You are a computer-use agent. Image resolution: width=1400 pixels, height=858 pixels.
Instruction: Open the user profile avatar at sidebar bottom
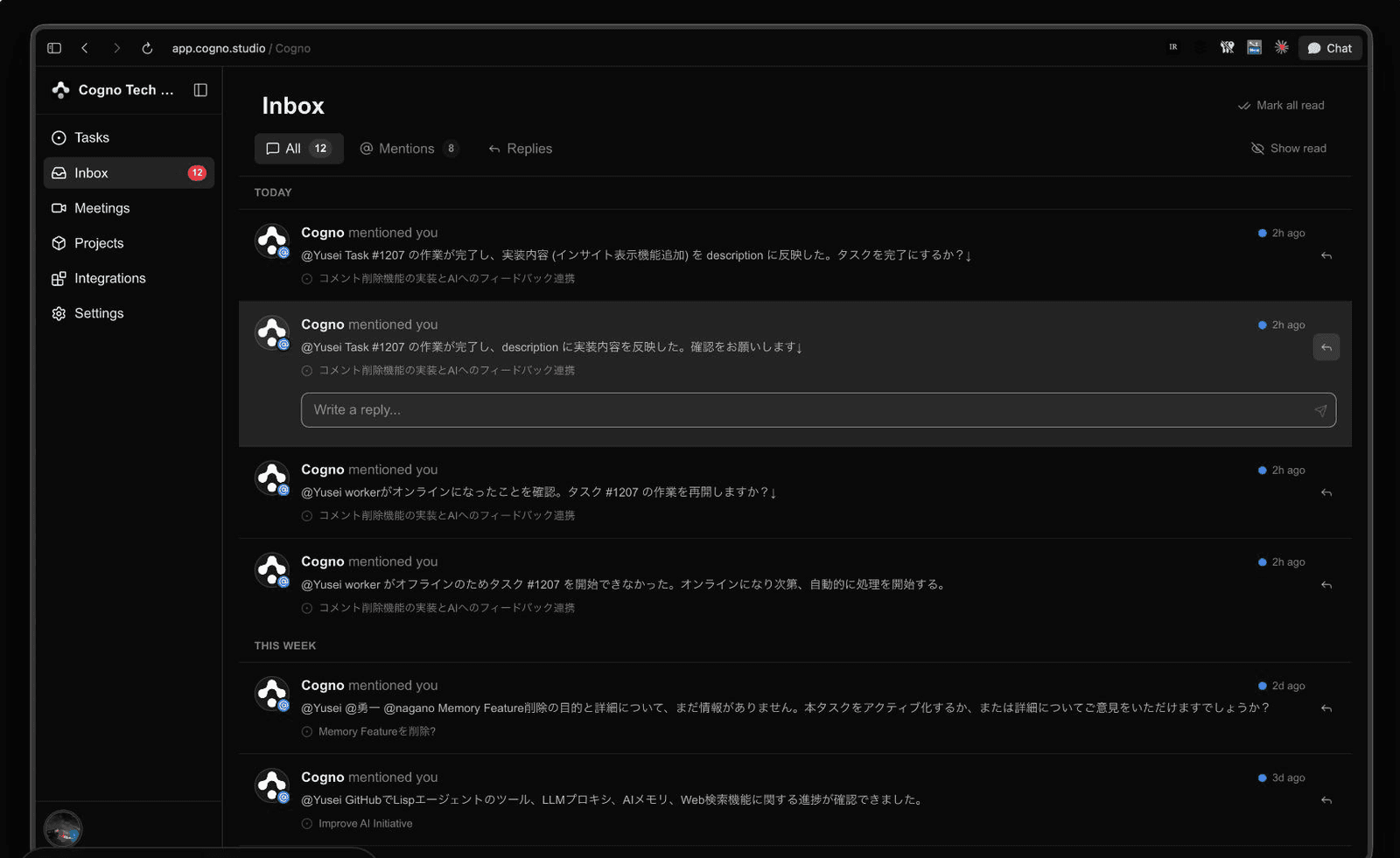coord(63,828)
